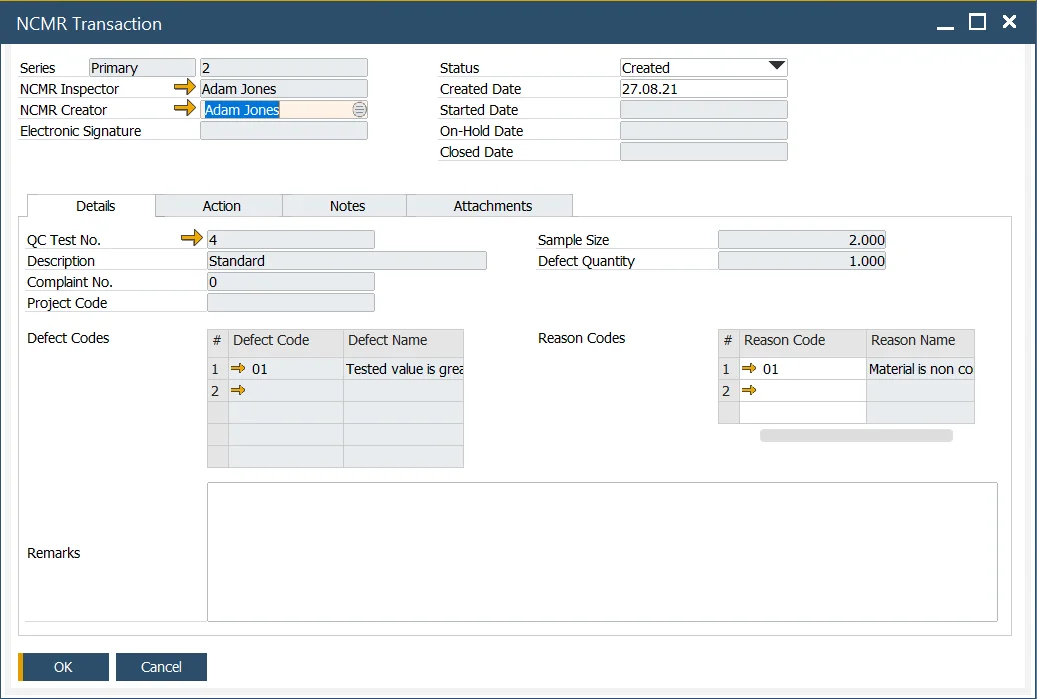Go to the Attachments tab
The height and width of the screenshot is (699, 1037).
point(492,206)
